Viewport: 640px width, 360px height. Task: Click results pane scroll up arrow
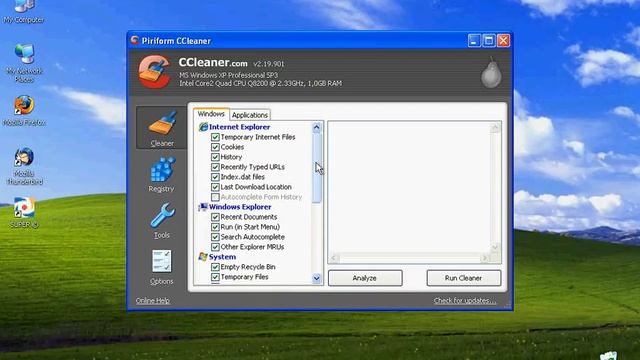click(x=495, y=127)
